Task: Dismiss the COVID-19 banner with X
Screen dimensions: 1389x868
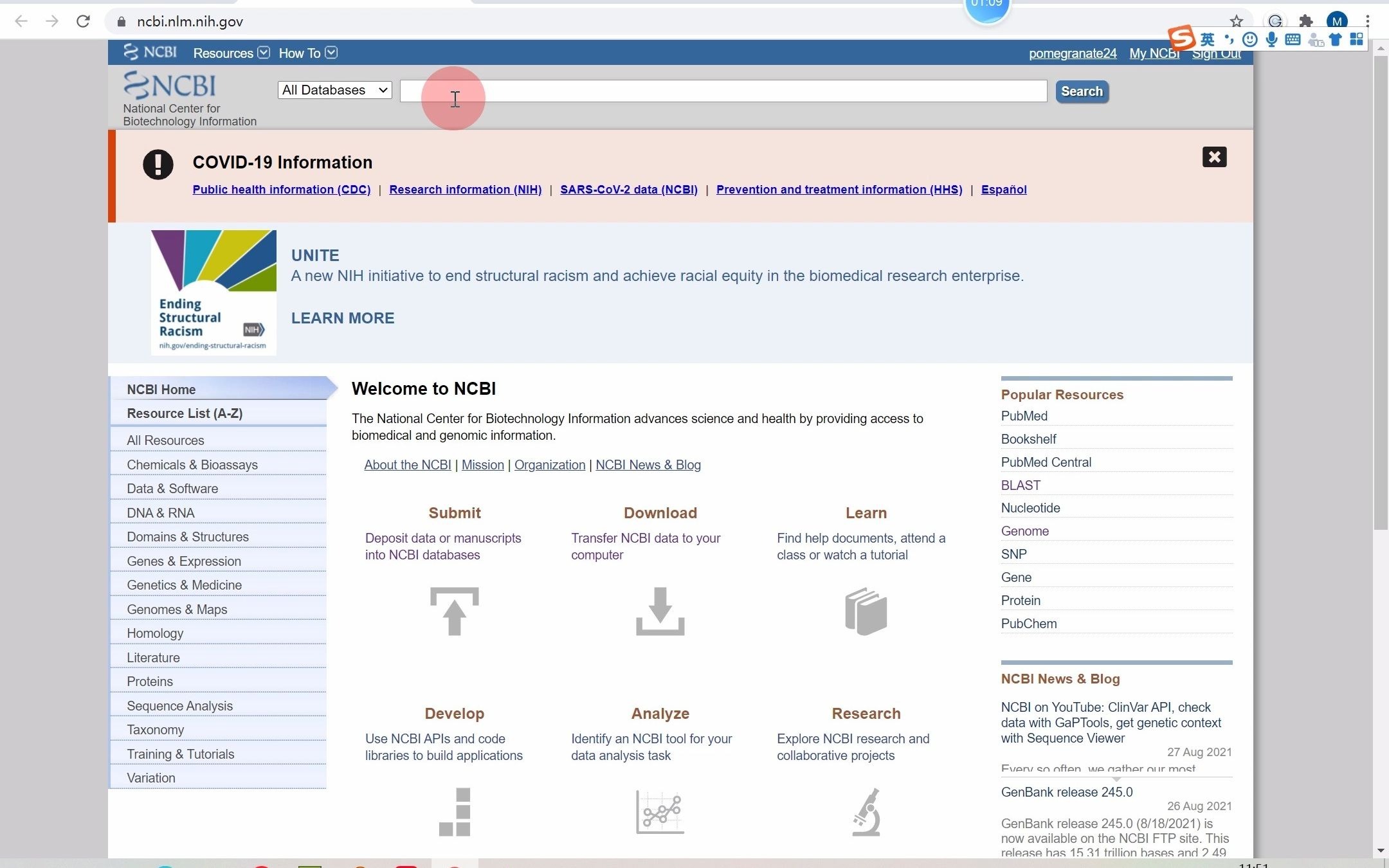Action: 1213,157
